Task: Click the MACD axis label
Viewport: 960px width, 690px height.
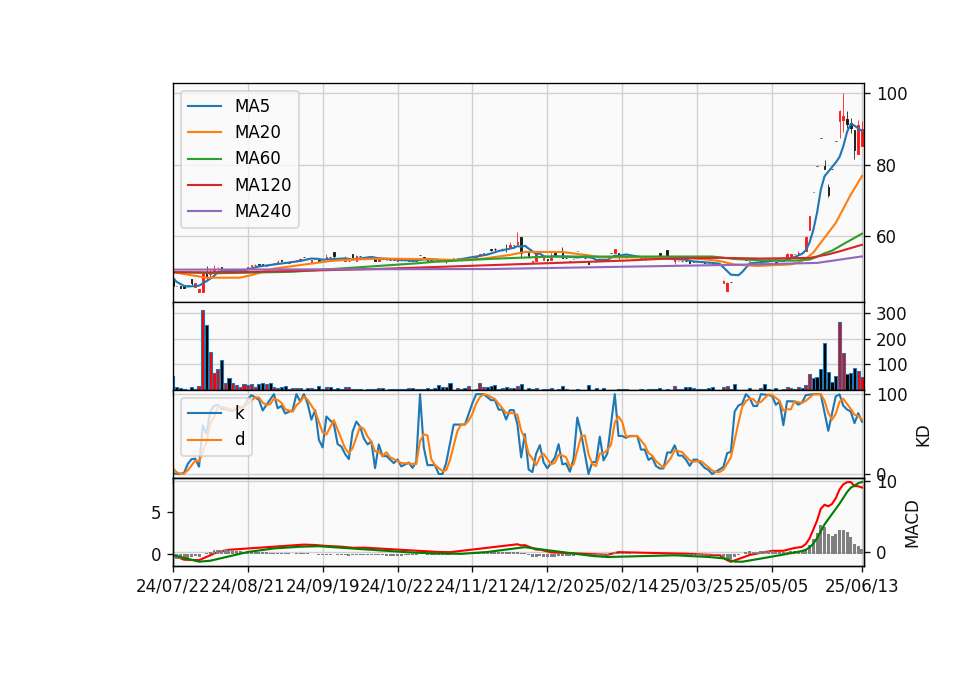Action: pyautogui.click(x=912, y=524)
